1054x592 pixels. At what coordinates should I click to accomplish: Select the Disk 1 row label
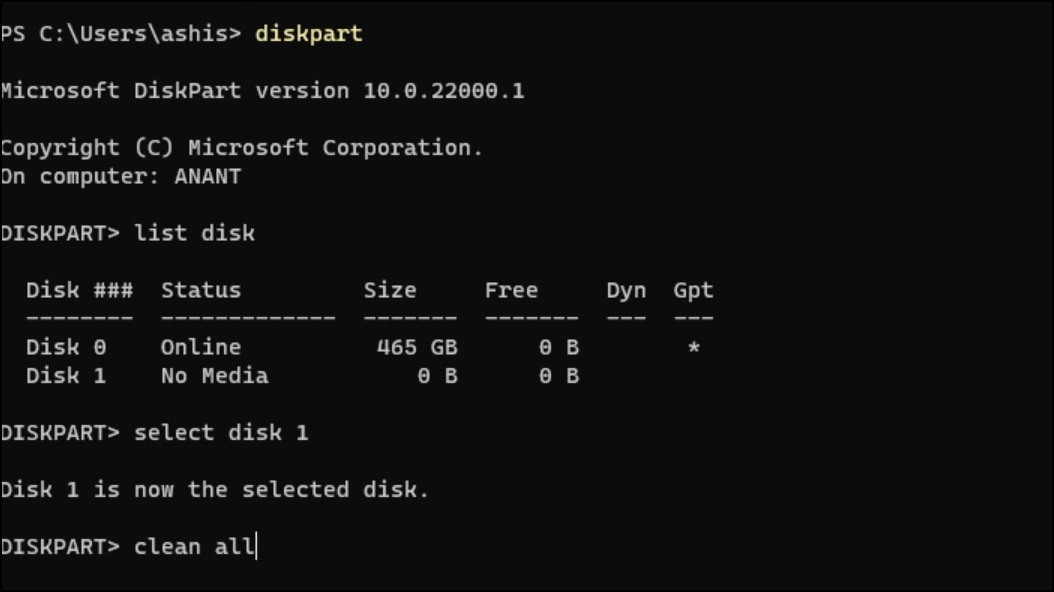click(66, 375)
